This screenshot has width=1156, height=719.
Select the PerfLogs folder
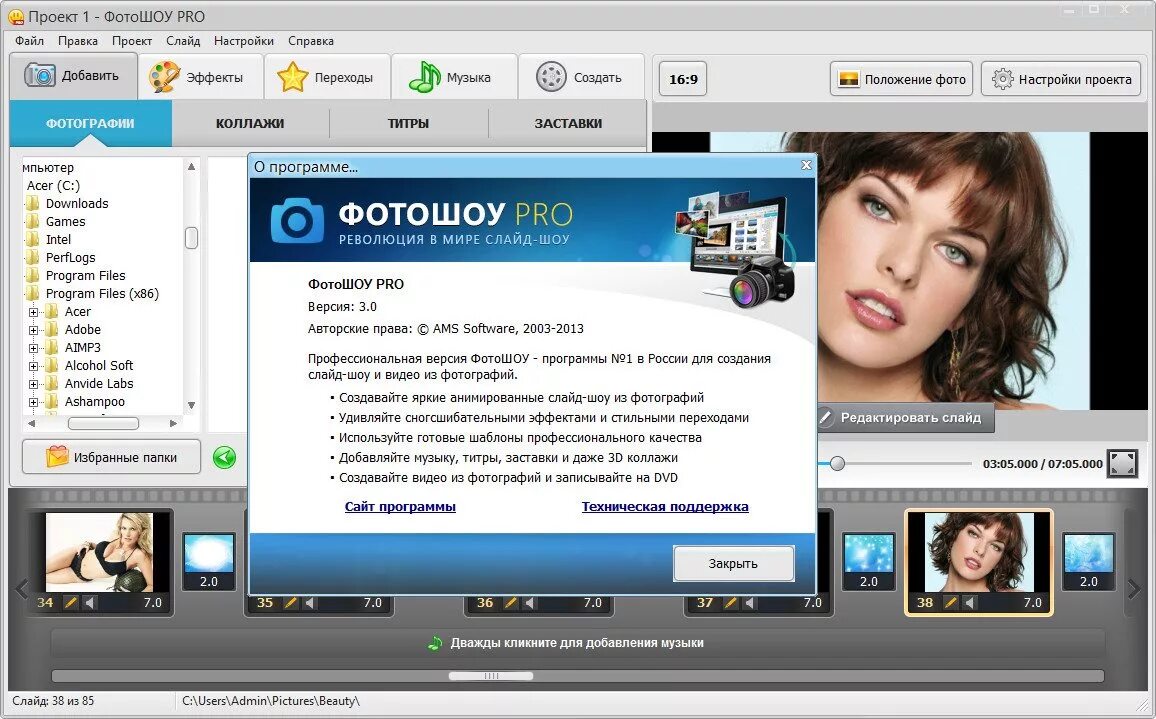click(x=70, y=257)
